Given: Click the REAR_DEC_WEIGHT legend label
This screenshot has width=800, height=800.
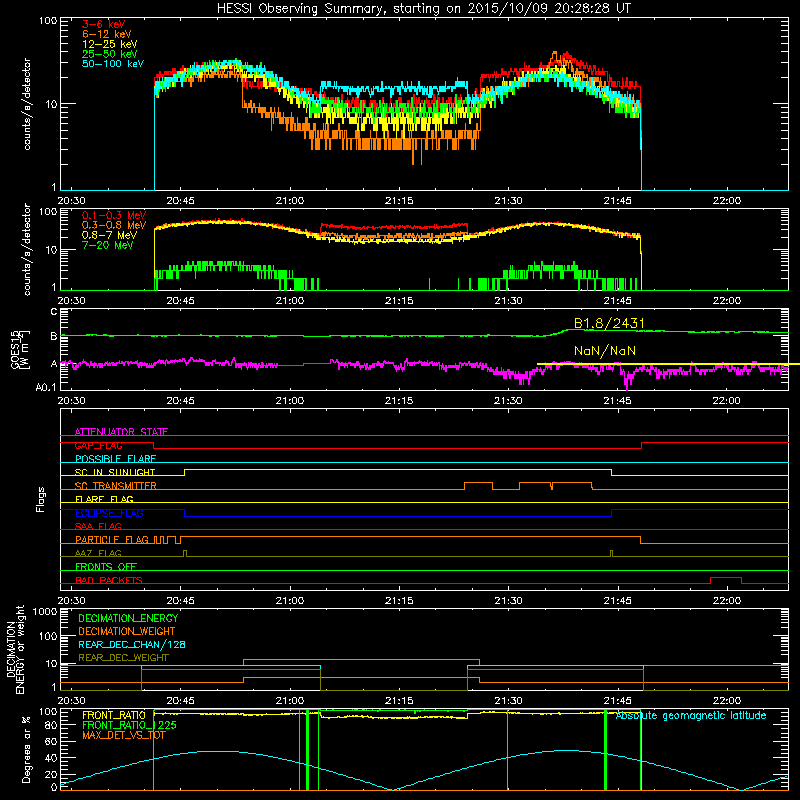Looking at the screenshot, I should (123, 658).
